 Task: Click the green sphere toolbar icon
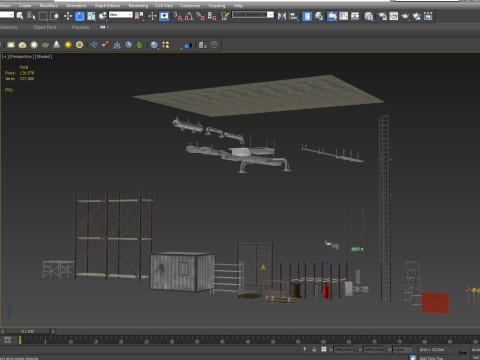(x=140, y=45)
